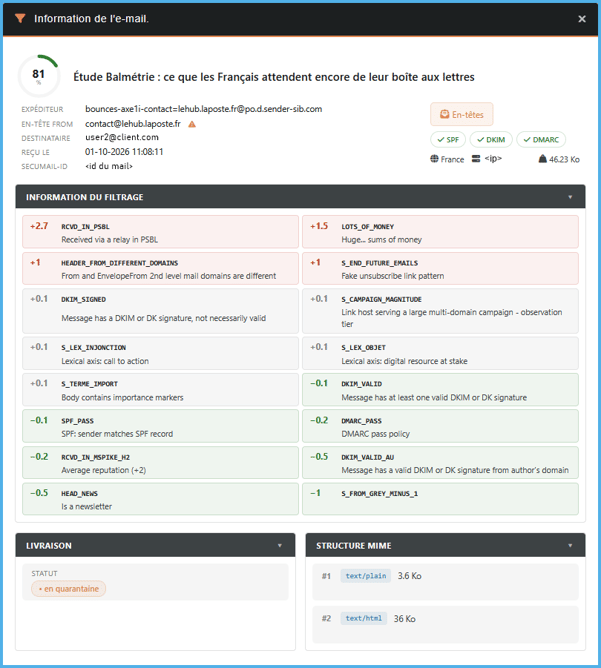
Task: Select the DKIM_VALID rule card
Action: point(440,390)
